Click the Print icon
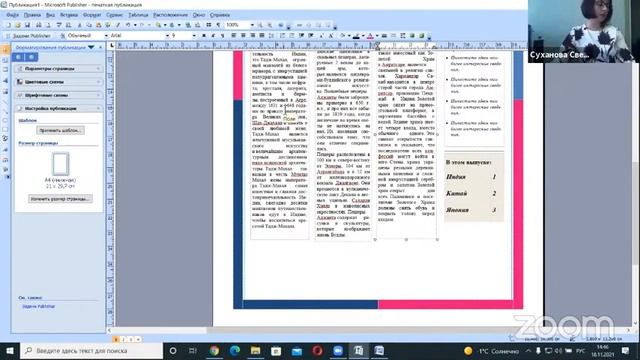The height and width of the screenshot is (360, 640). click(39, 25)
